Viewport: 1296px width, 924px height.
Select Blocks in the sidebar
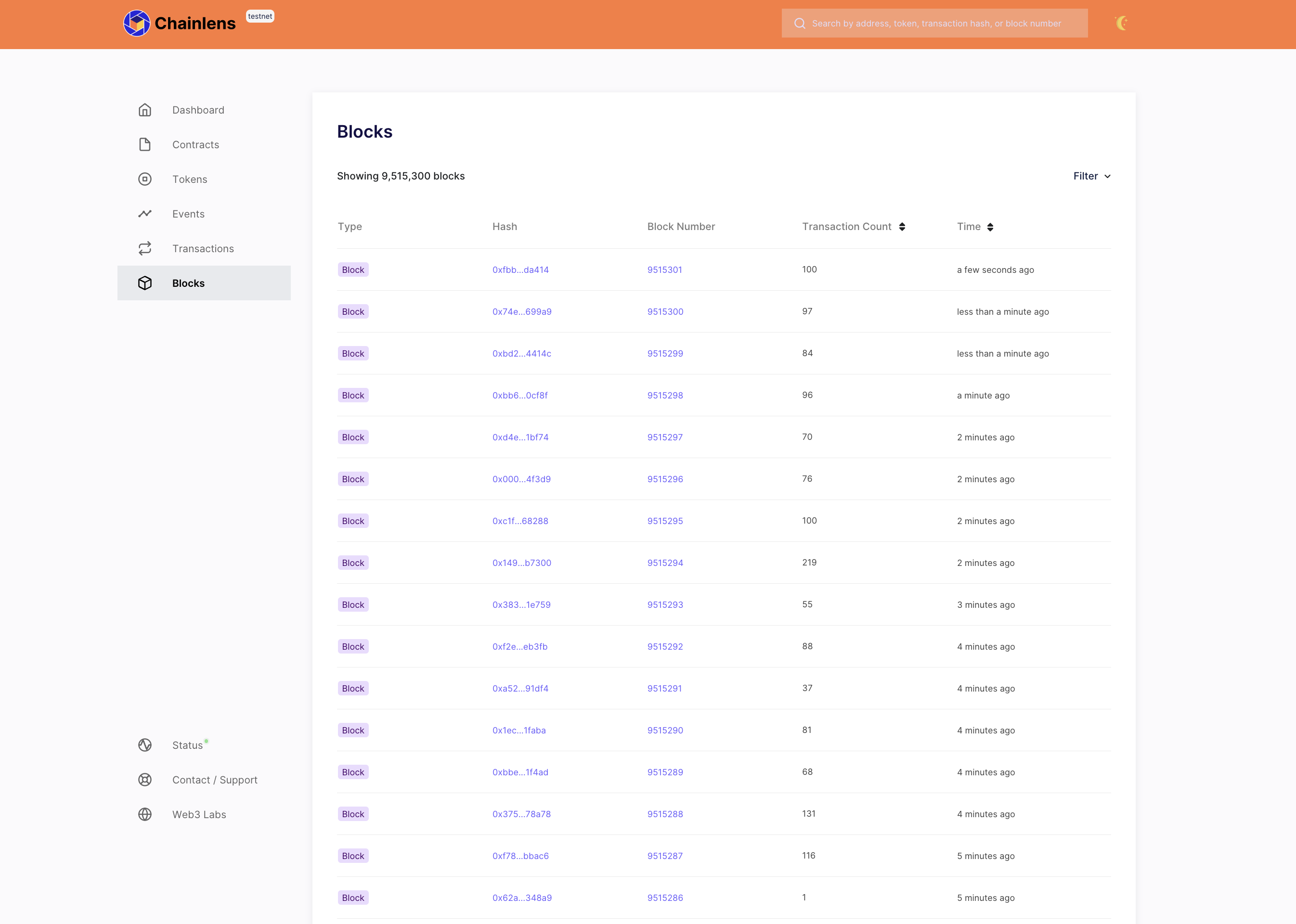coord(188,283)
